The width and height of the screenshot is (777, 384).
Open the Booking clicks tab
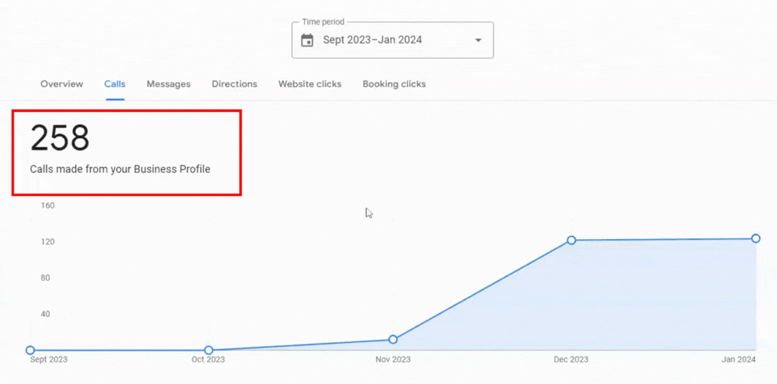pos(394,84)
